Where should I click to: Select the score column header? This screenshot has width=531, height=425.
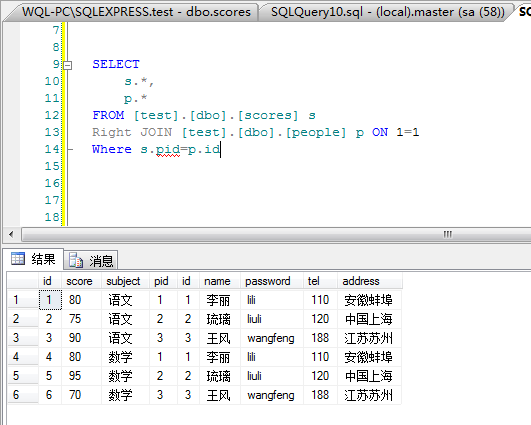(79, 281)
